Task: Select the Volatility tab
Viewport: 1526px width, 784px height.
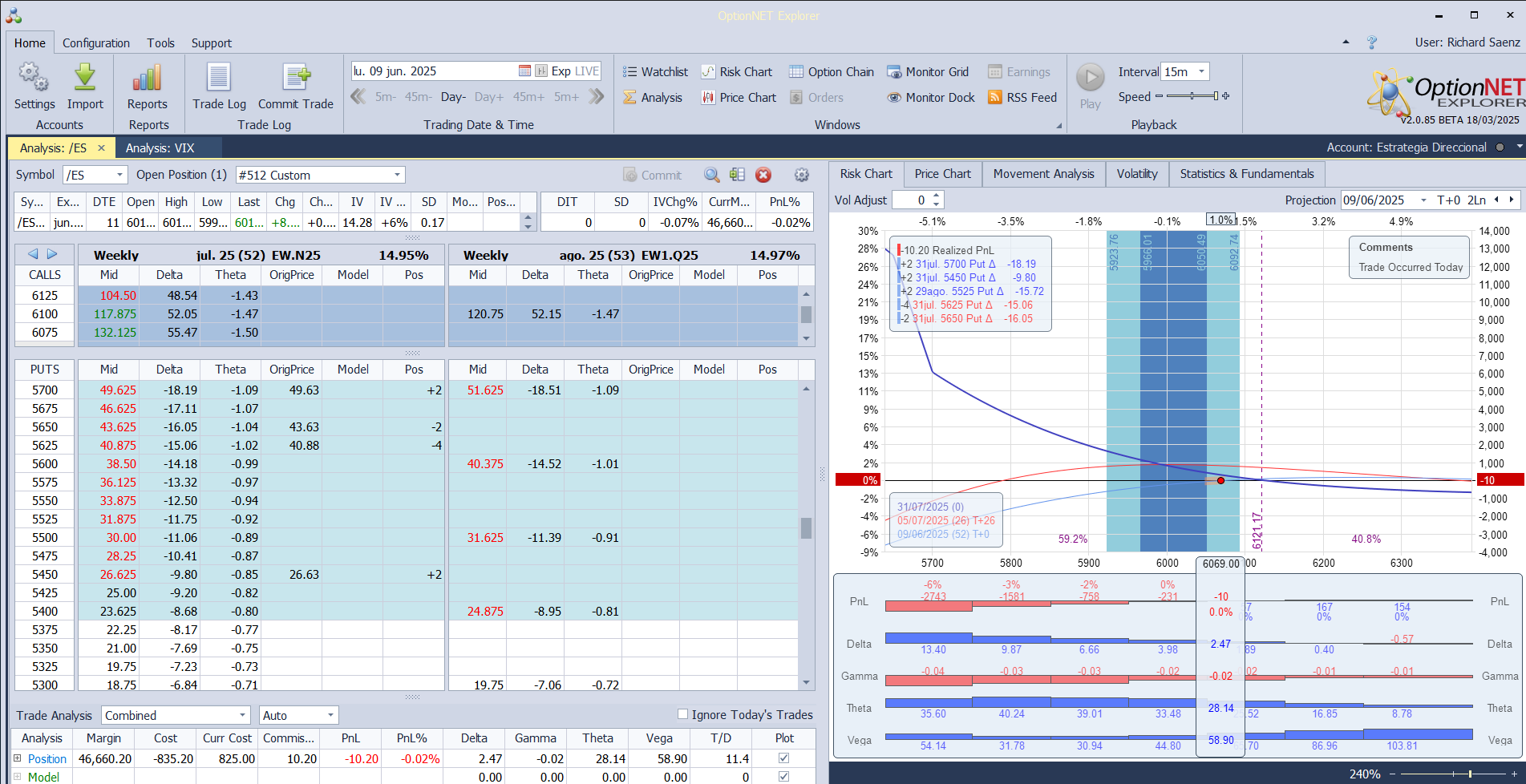Action: pos(1137,174)
